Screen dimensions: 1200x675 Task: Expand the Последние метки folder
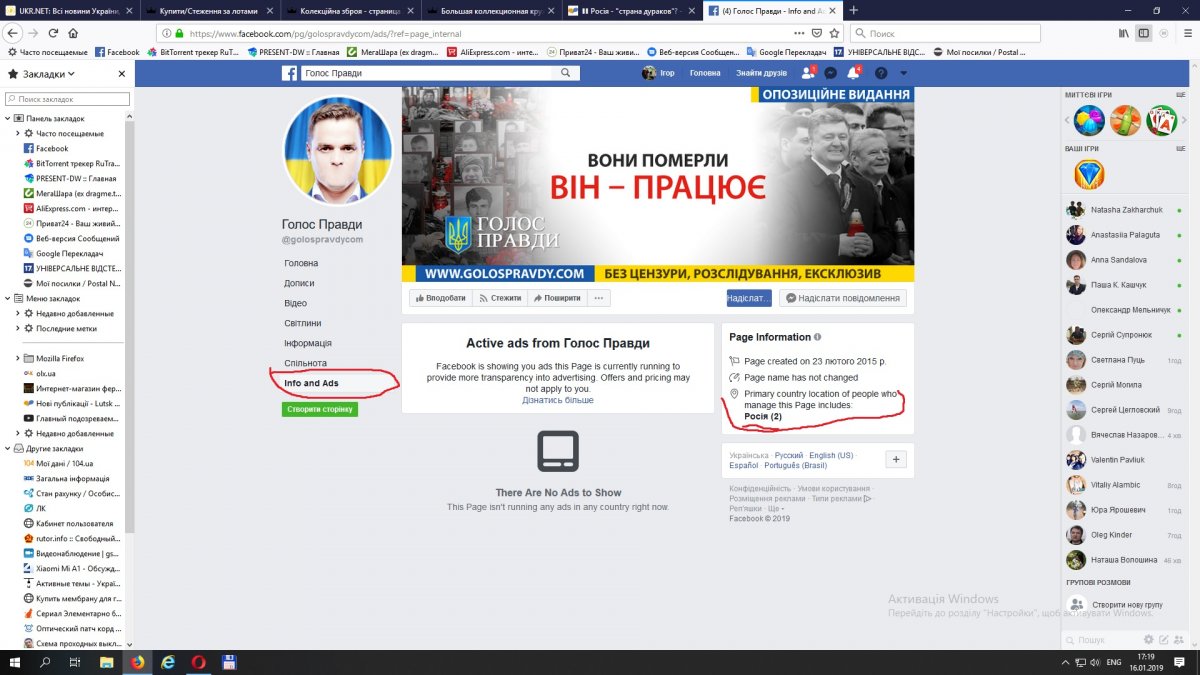pos(18,328)
